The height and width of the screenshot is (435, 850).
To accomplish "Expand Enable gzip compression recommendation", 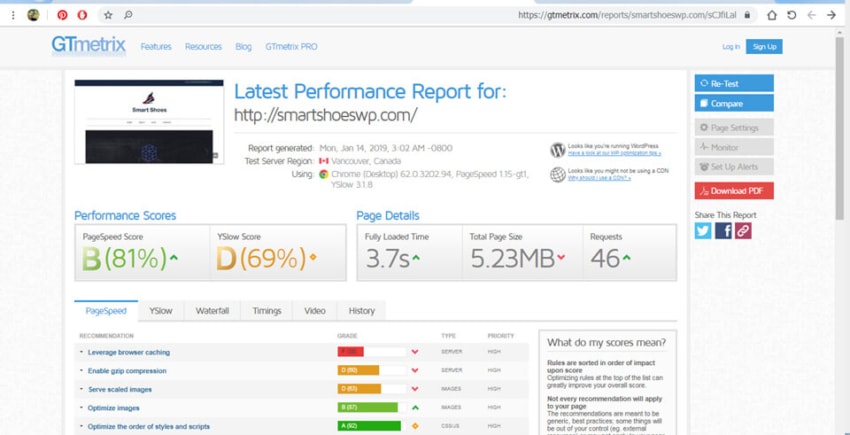I will tap(127, 371).
